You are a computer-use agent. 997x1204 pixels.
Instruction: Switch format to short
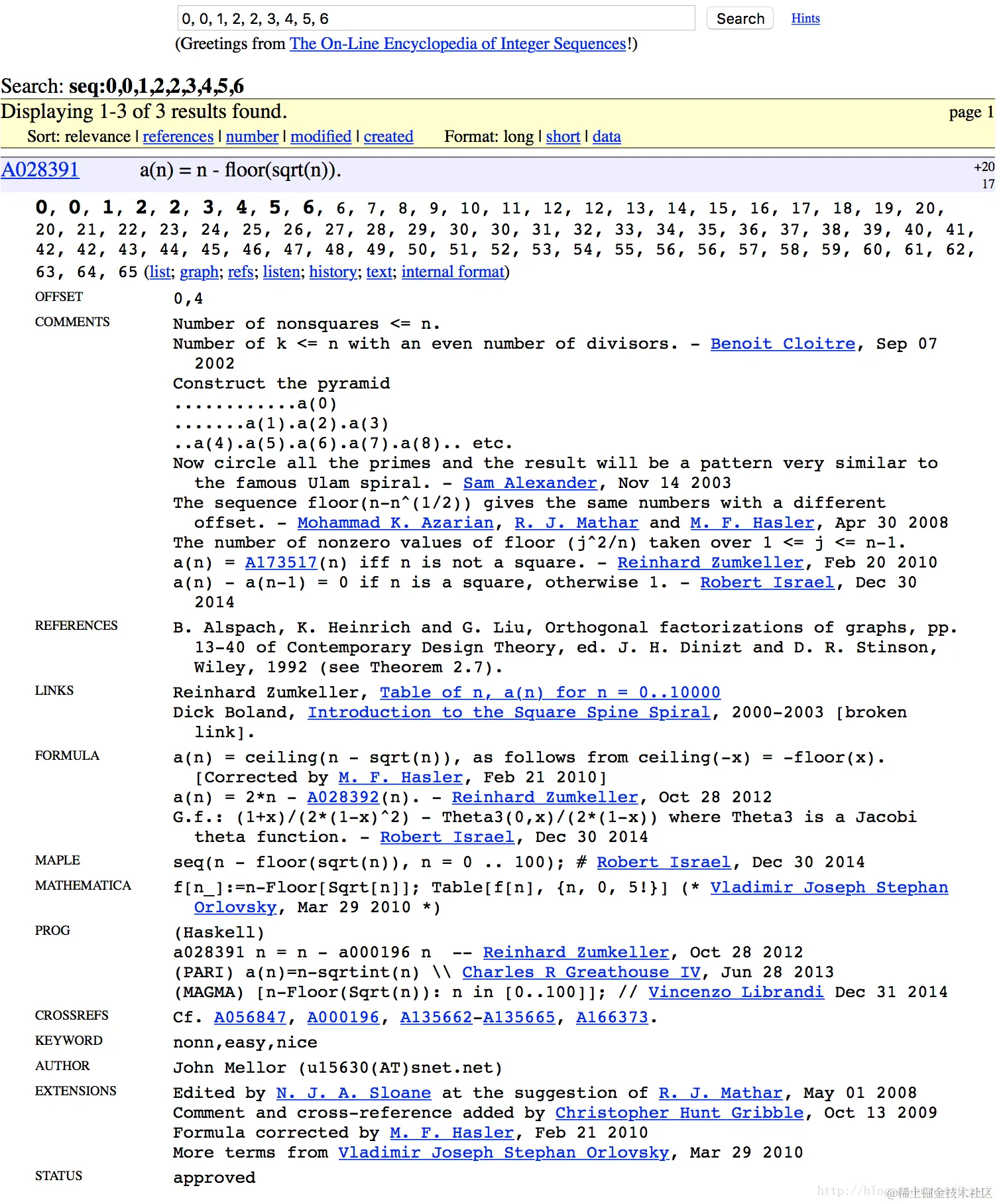[563, 137]
